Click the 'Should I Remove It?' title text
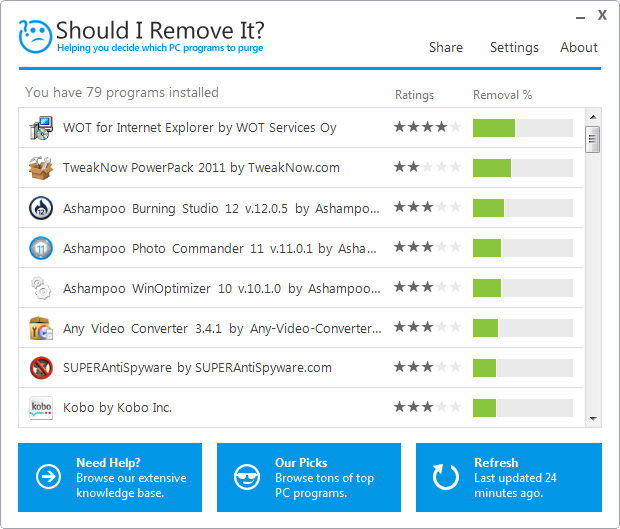Screen dimensions: 620x529 (x=160, y=30)
